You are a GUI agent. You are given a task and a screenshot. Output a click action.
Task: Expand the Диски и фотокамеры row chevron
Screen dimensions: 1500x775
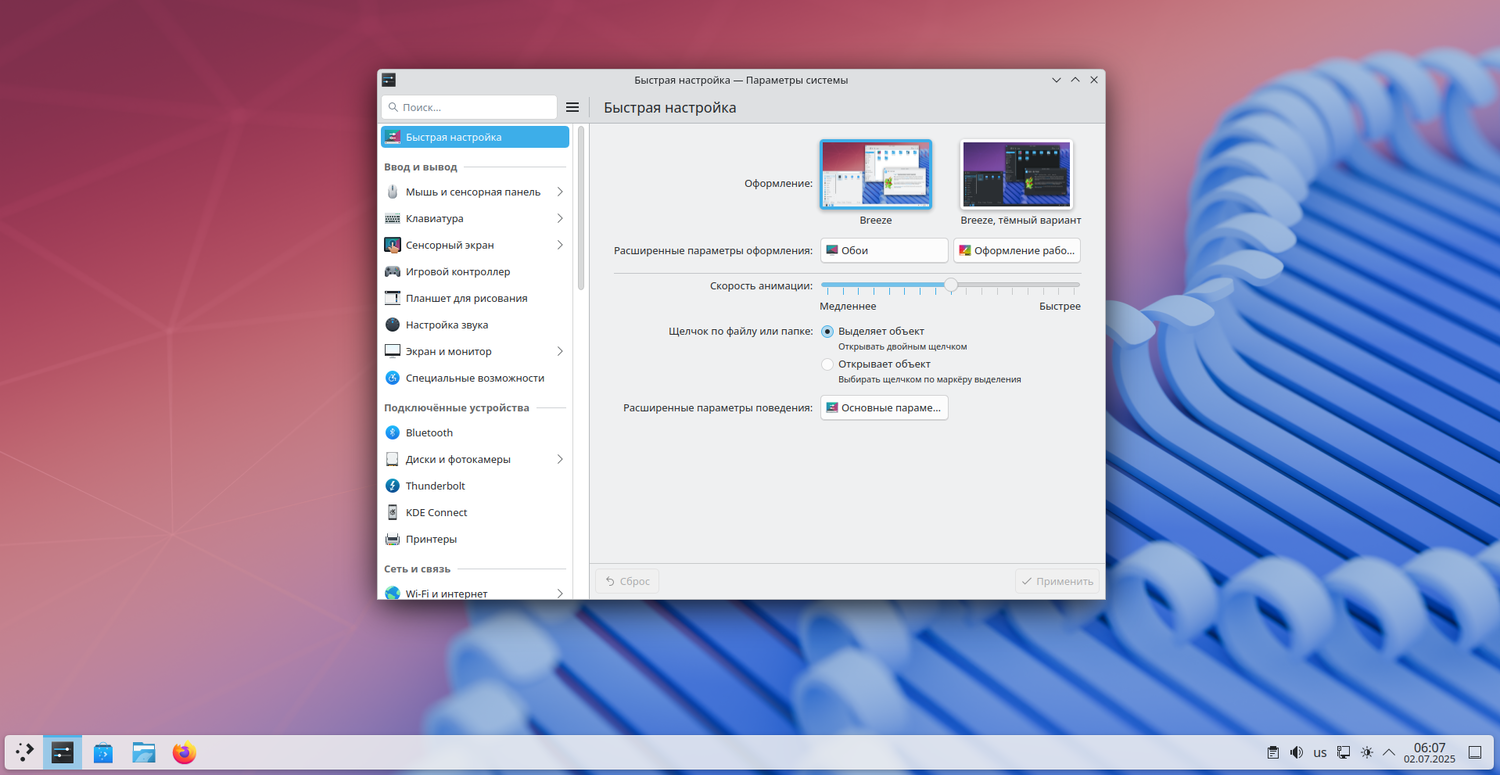coord(560,460)
